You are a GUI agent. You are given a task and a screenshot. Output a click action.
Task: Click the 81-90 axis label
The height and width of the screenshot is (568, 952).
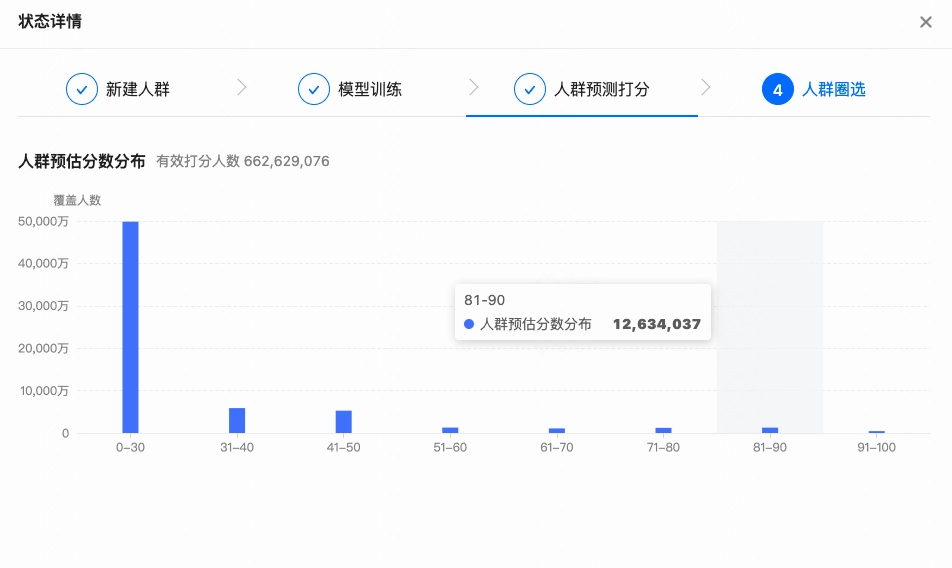pyautogui.click(x=770, y=447)
